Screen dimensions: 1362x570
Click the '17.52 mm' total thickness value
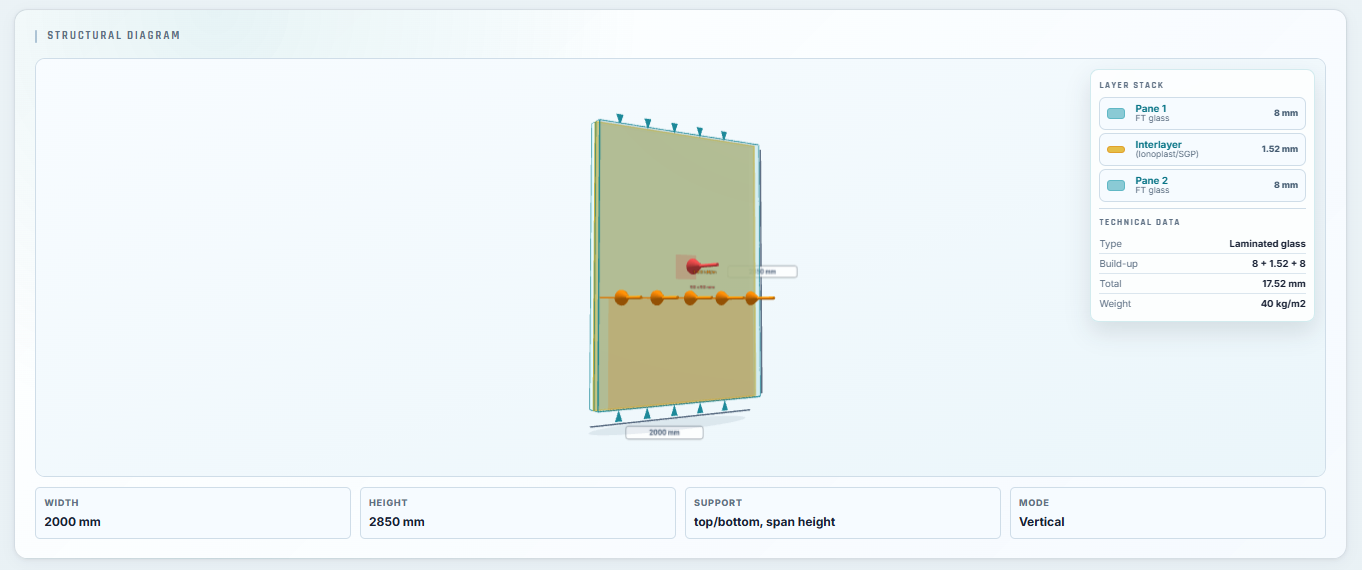point(1283,283)
